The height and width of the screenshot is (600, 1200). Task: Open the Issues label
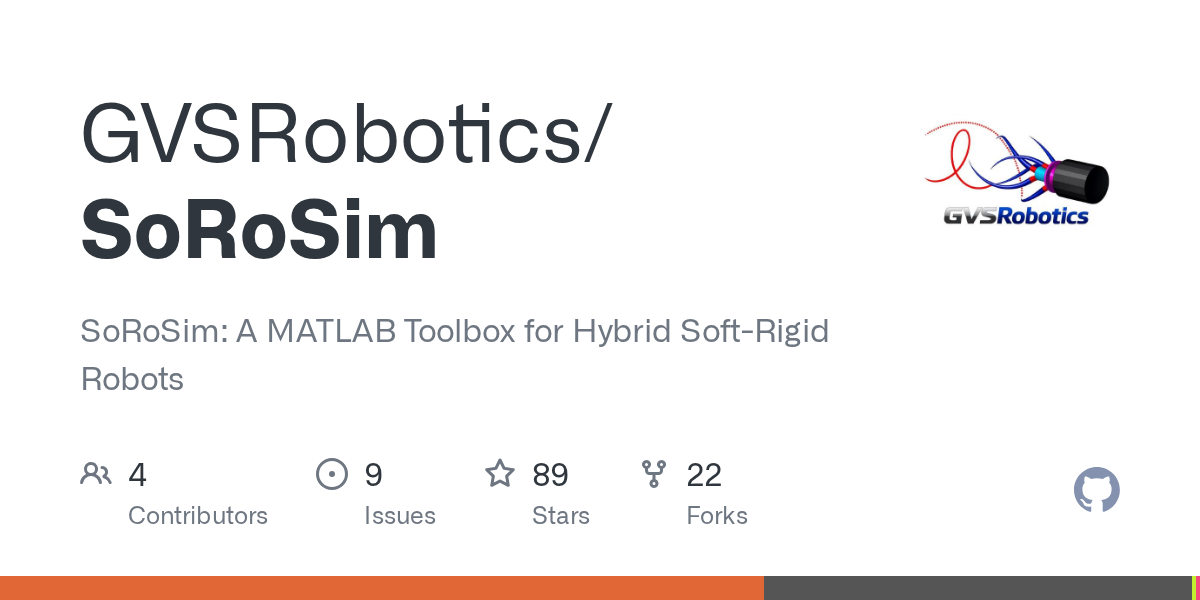pos(400,516)
